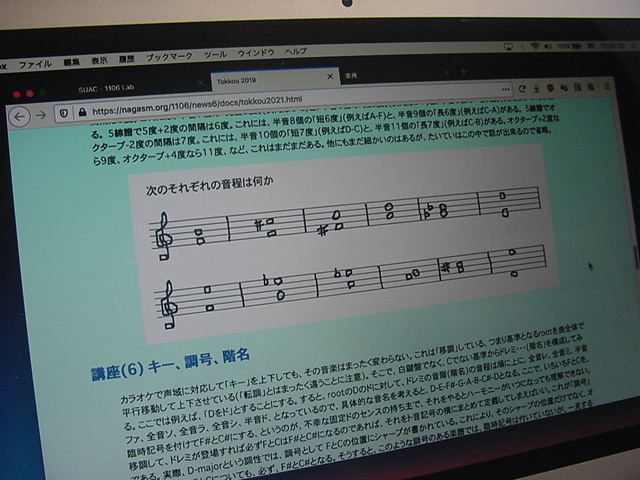This screenshot has height=480, width=640.
Task: Open the ヘルプ menu
Action: point(296,51)
